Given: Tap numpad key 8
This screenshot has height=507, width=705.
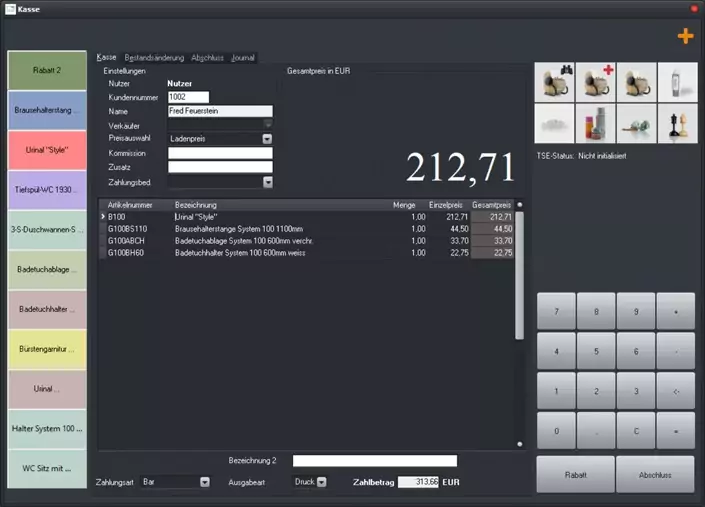Looking at the screenshot, I should [x=596, y=311].
